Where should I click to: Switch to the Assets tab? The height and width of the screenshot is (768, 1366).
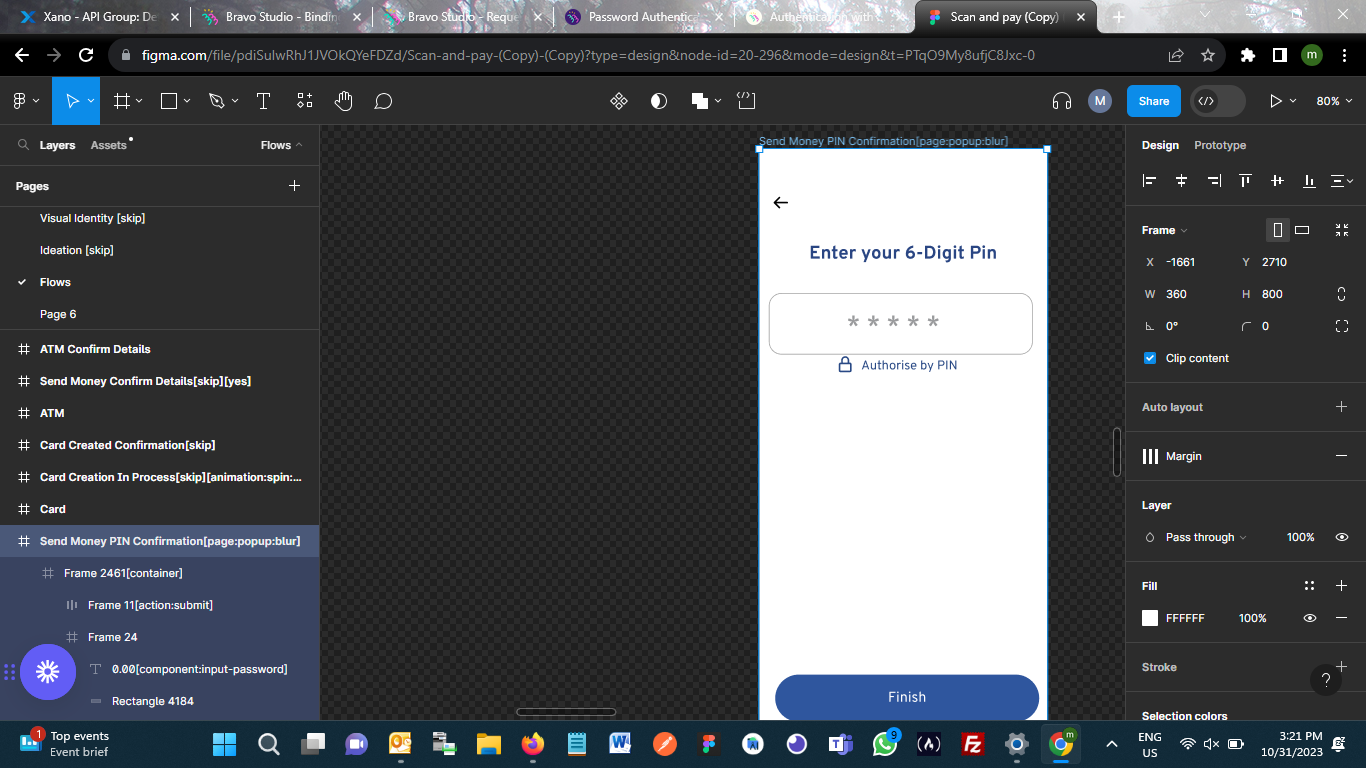[x=109, y=145]
